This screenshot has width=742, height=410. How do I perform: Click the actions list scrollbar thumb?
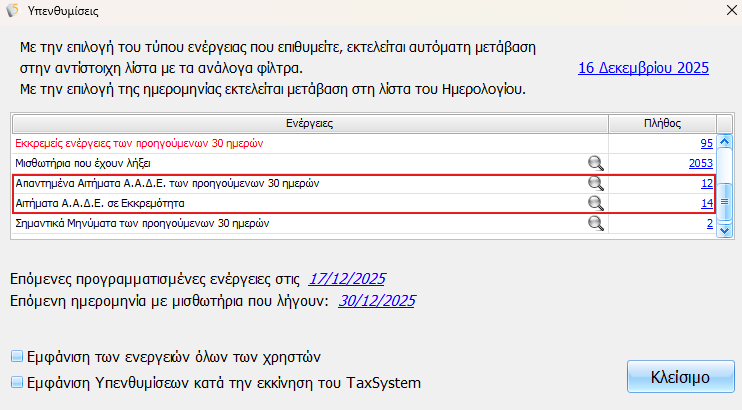coord(726,200)
